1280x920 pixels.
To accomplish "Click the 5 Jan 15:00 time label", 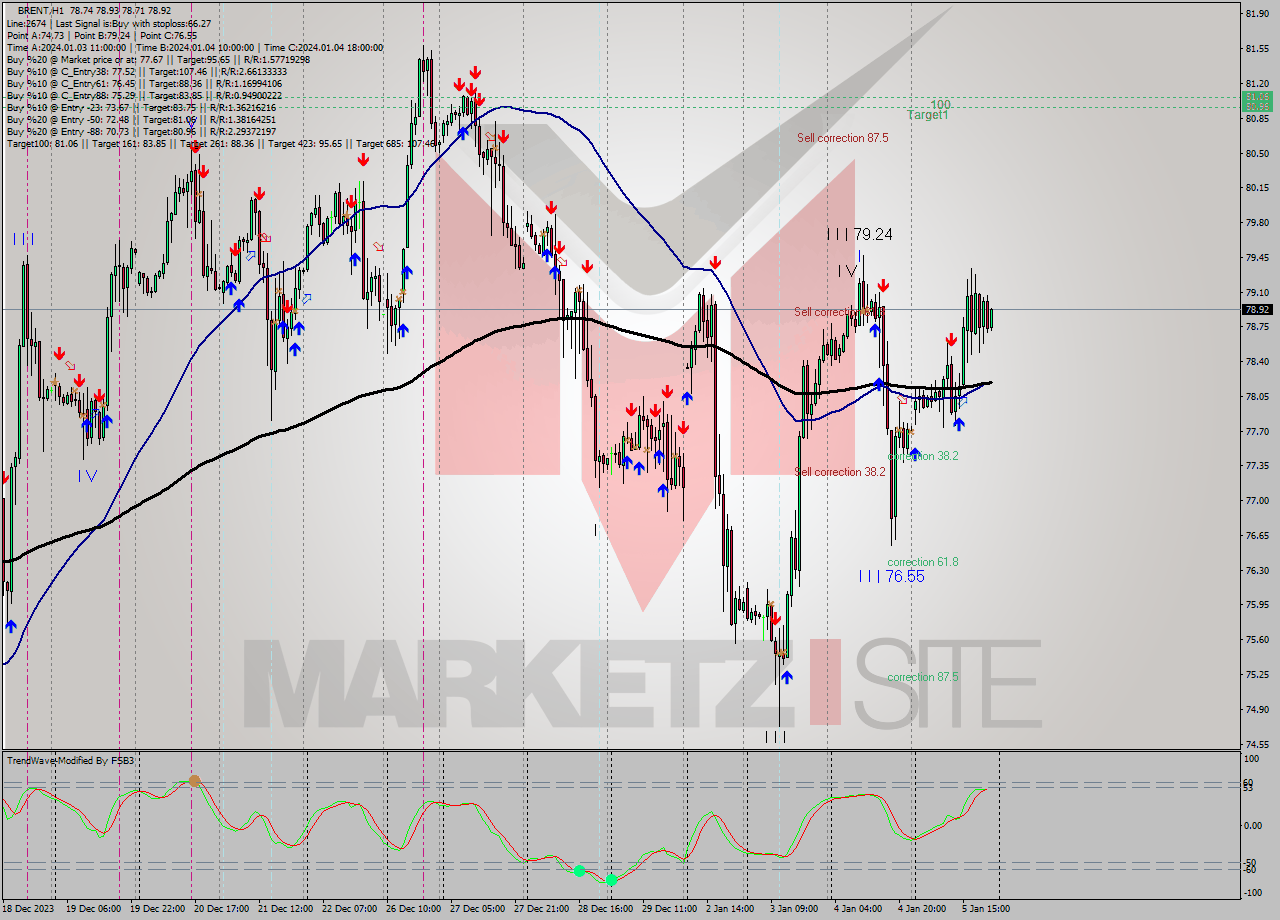I will pyautogui.click(x=985, y=909).
